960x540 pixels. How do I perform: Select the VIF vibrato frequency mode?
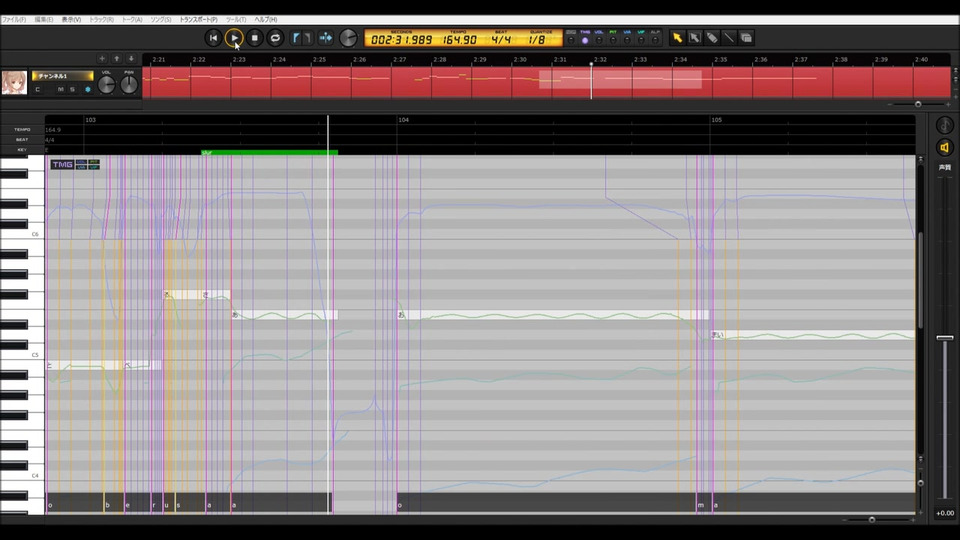point(641,40)
